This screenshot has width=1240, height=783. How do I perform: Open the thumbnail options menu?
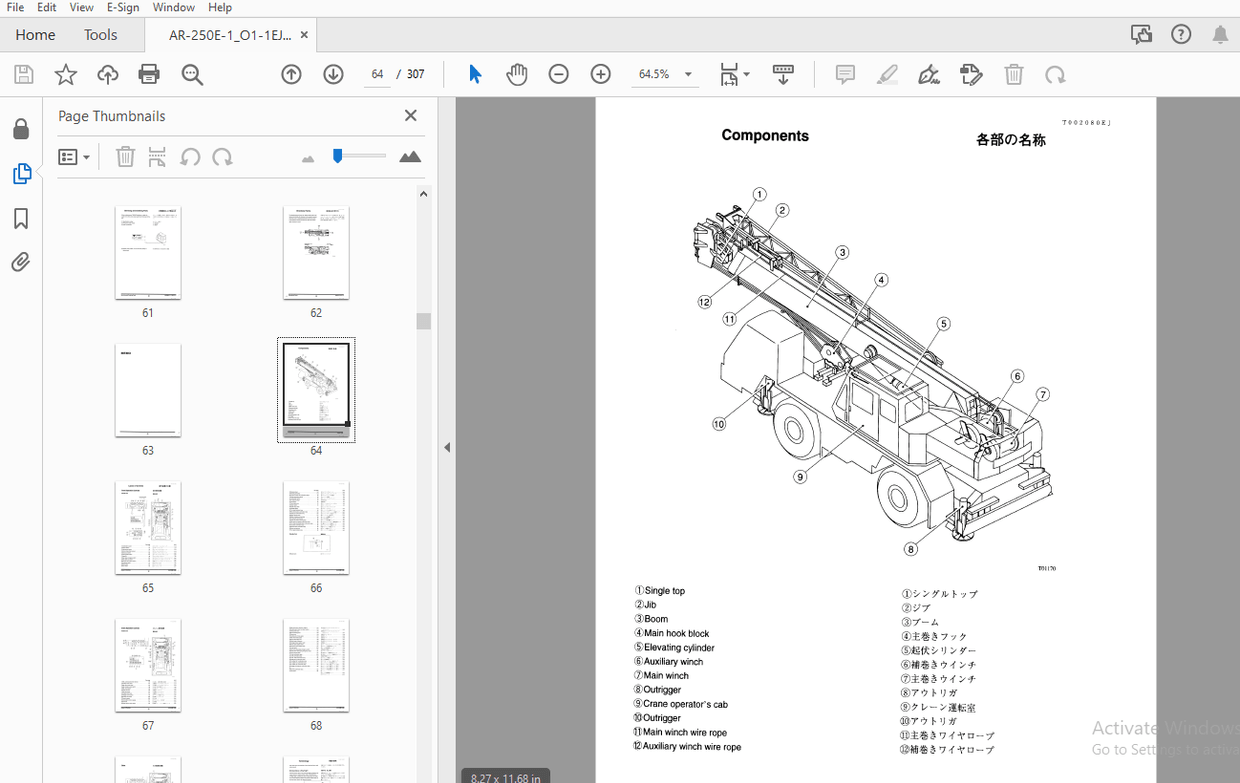[74, 156]
